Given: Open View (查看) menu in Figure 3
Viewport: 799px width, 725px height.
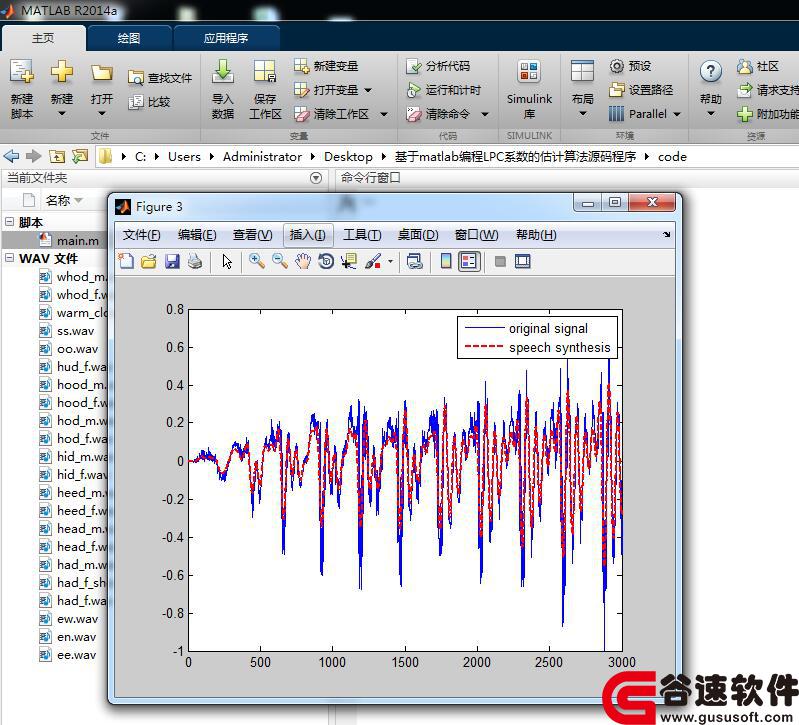Looking at the screenshot, I should [x=252, y=235].
